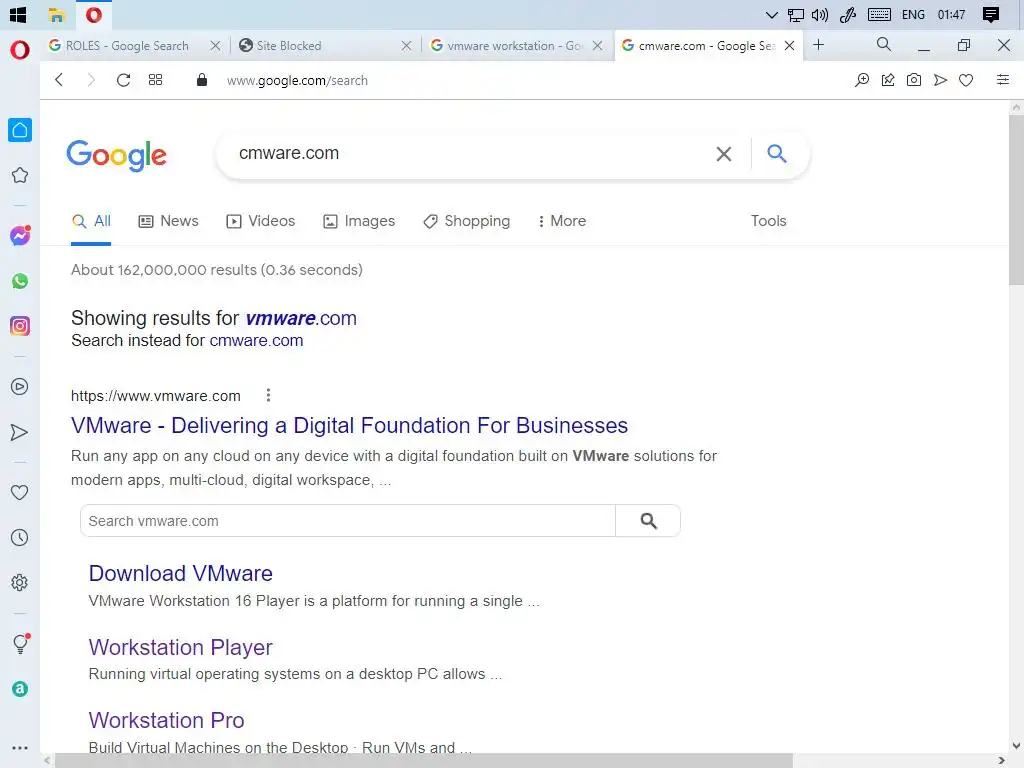Send page via My Flow toolbar icon

940,80
